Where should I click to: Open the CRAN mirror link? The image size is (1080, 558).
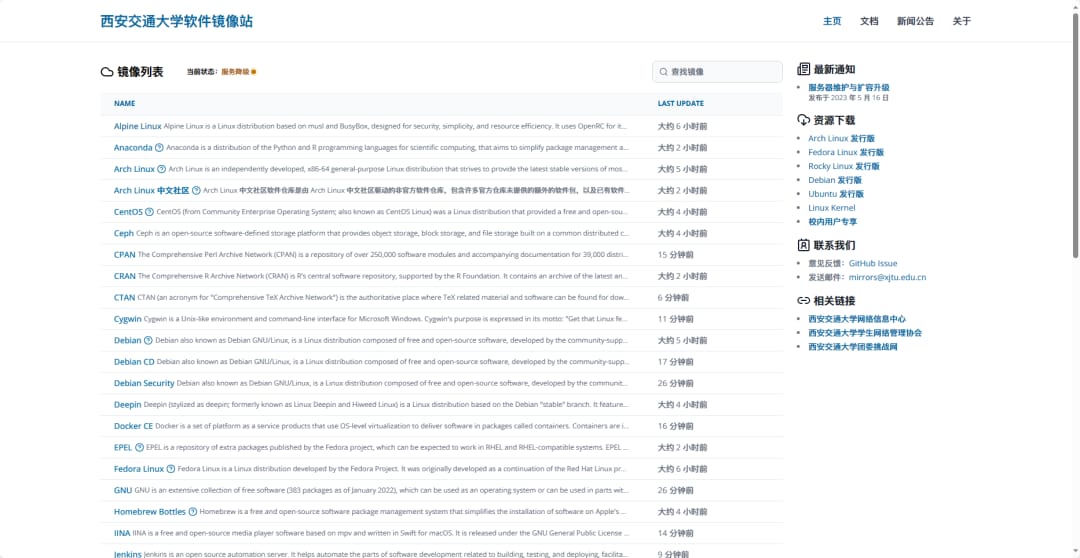[125, 276]
